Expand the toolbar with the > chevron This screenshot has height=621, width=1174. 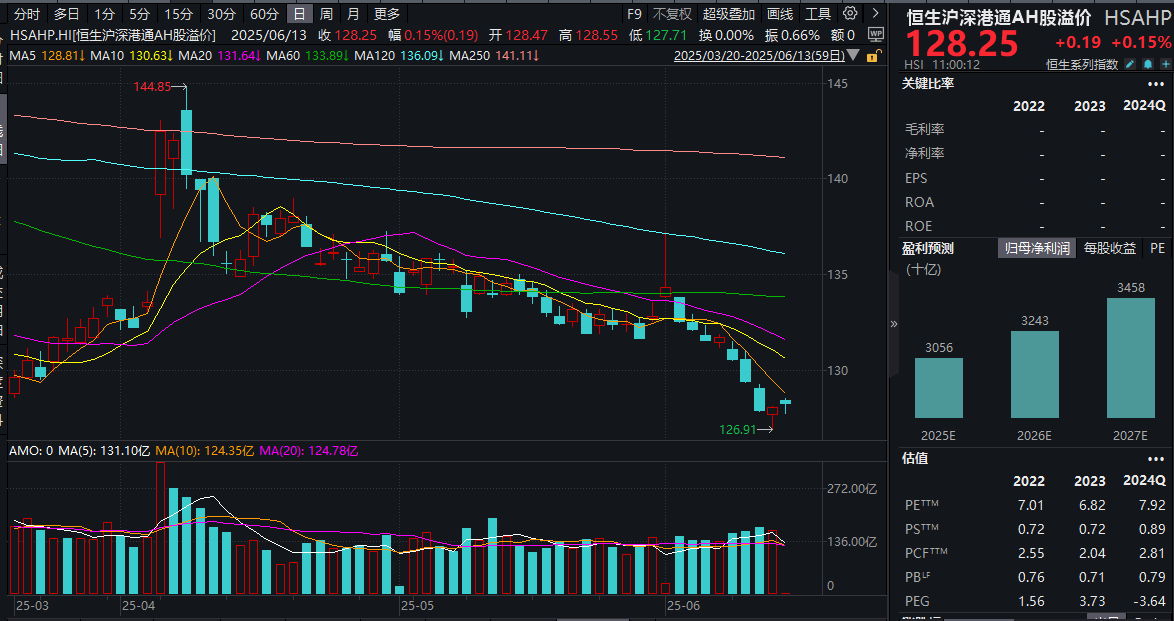[873, 14]
